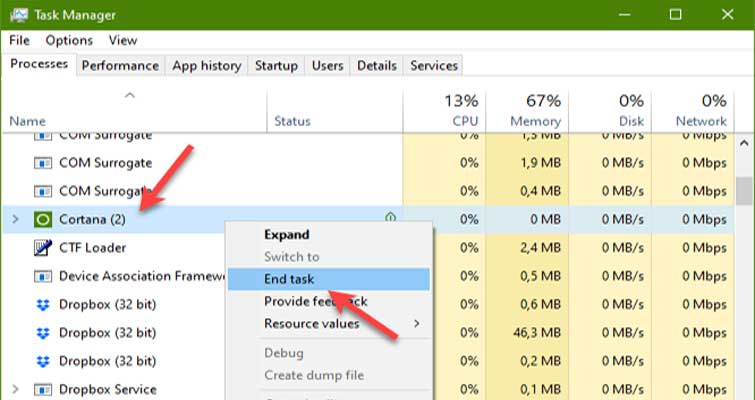Viewport: 755px width, 400px height.
Task: Switch to the Performance tab
Action: coord(120,66)
